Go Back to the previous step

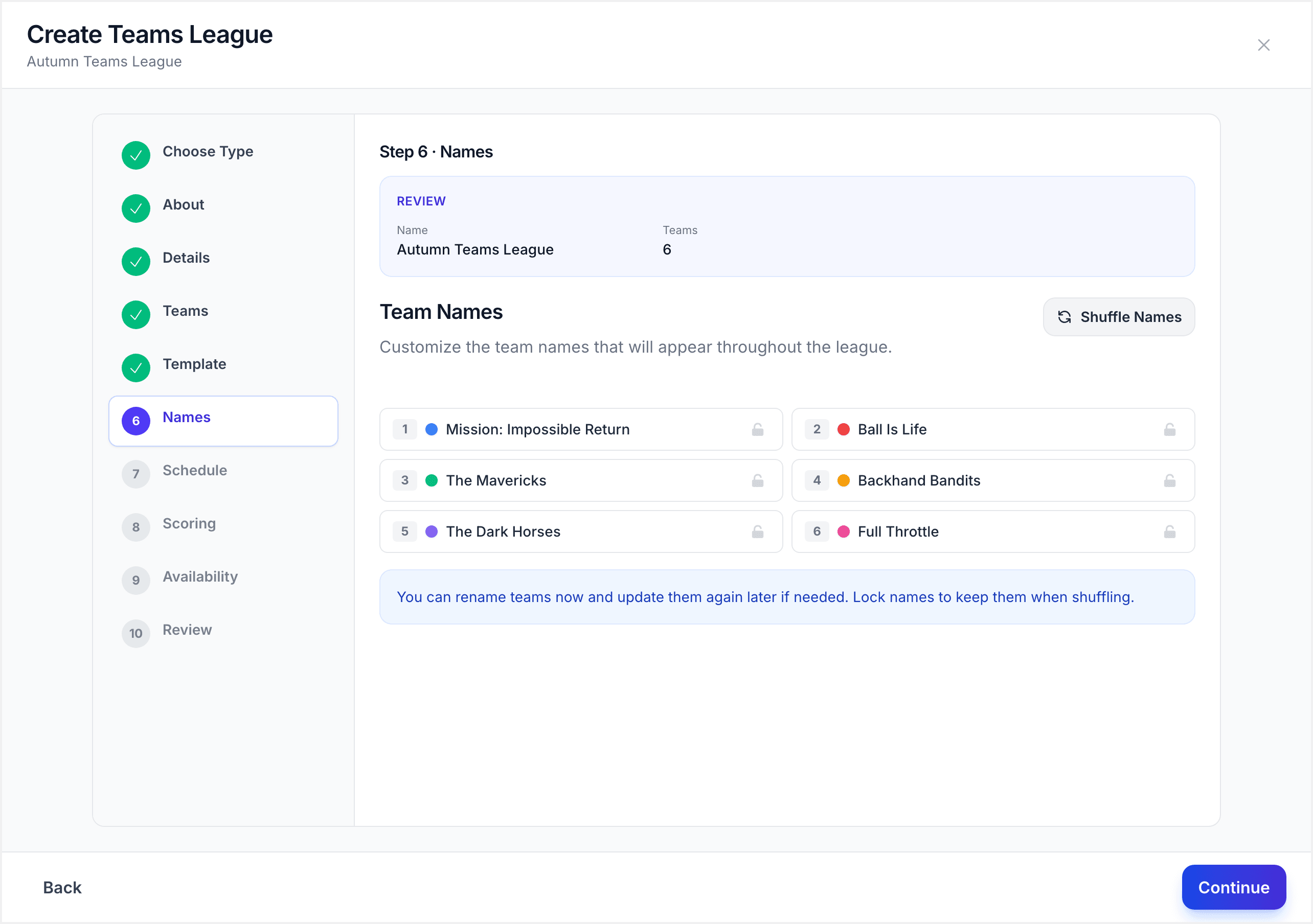(x=62, y=887)
